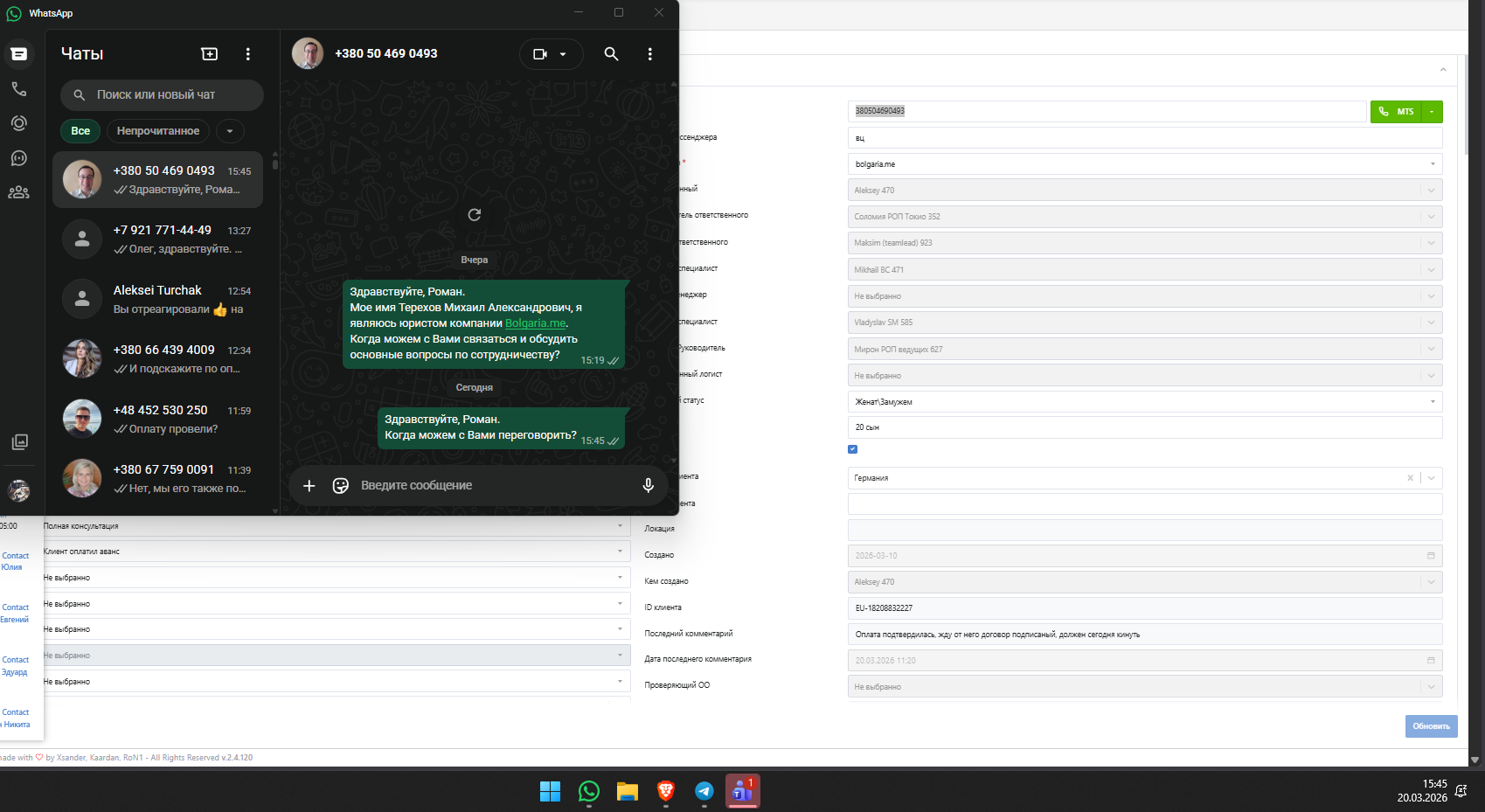1485x812 pixels.
Task: Open the Channels icon in WhatsApp sidebar
Action: 18,158
